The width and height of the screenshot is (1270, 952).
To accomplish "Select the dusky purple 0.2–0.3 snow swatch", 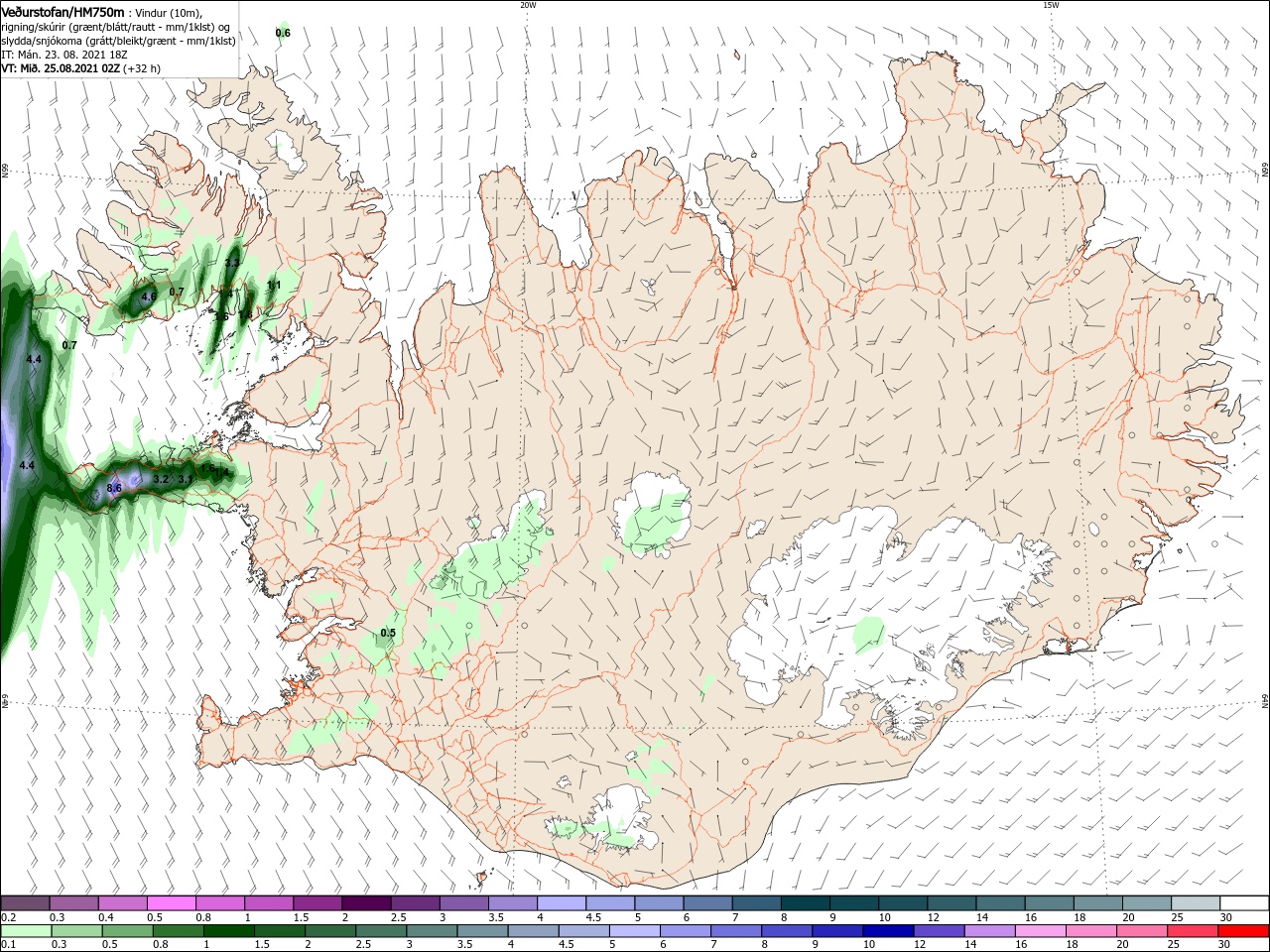I will pos(25,903).
